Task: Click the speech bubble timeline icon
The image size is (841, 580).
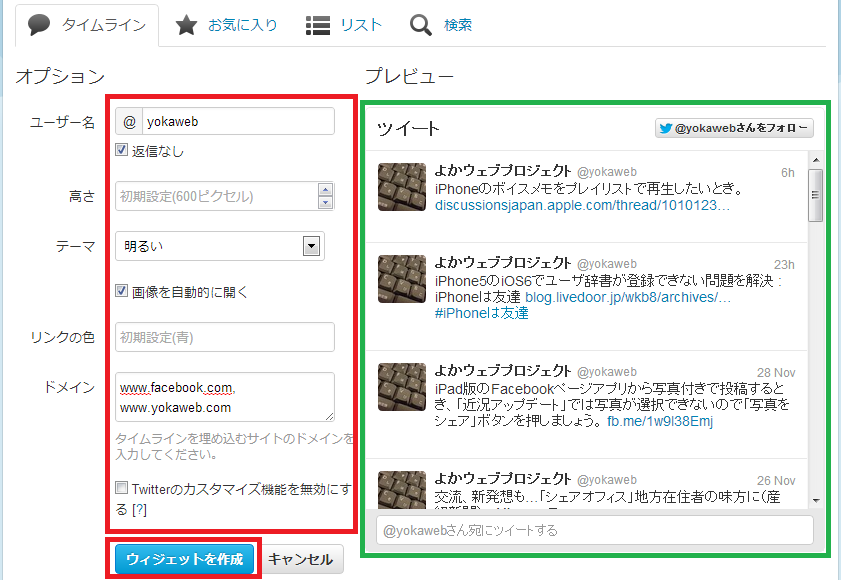Action: [x=39, y=25]
